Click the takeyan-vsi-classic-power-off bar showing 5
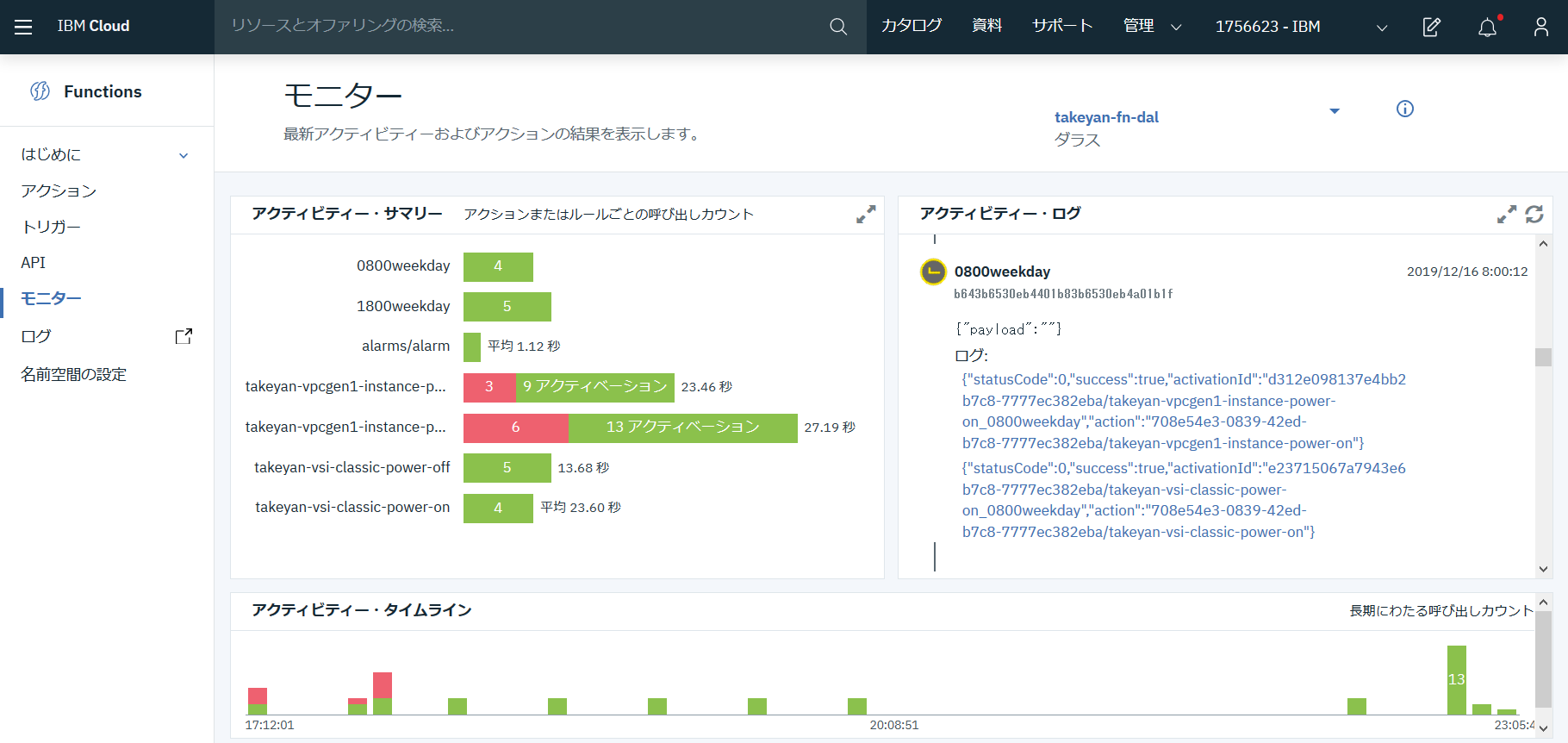 pyautogui.click(x=507, y=468)
